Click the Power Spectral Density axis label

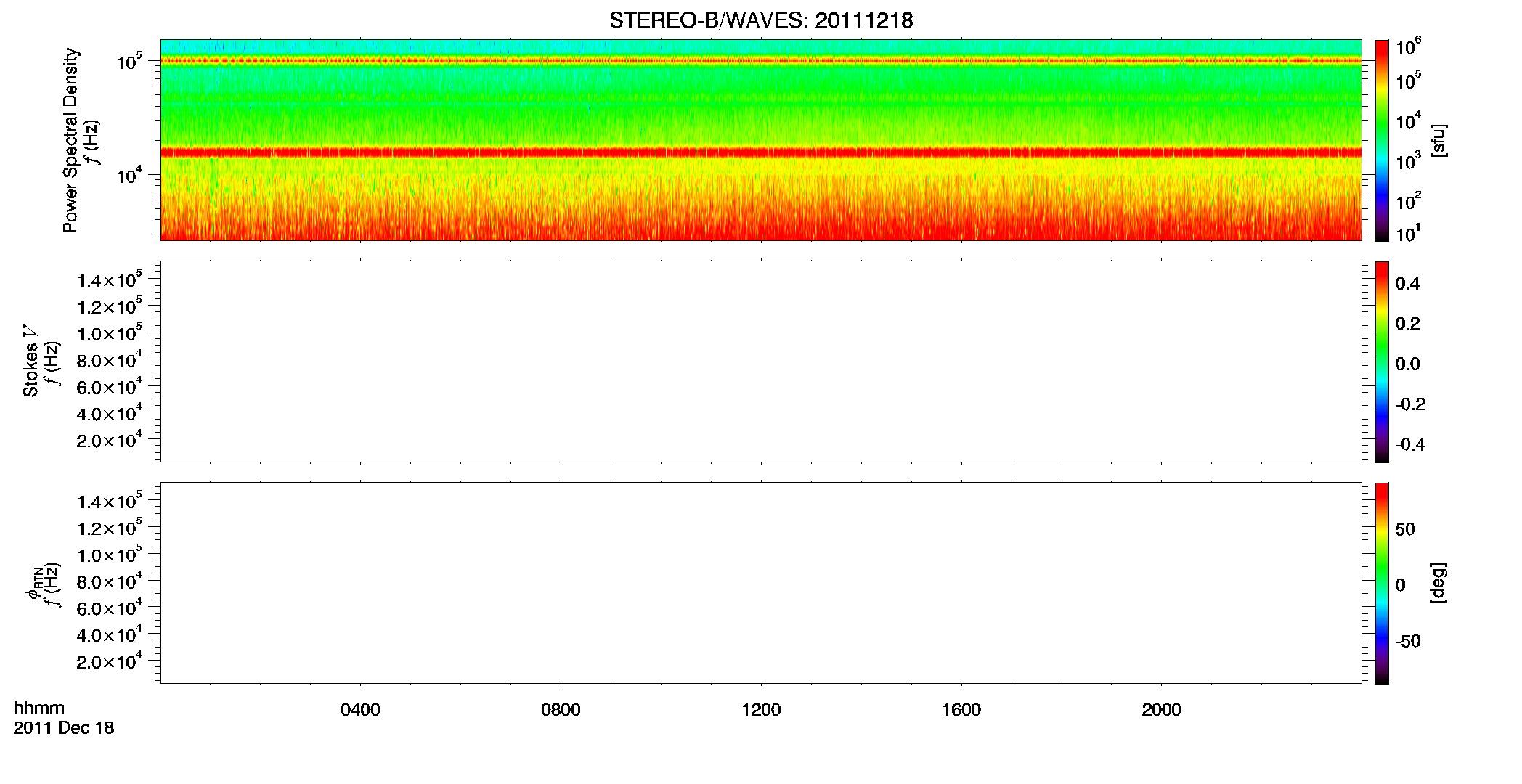click(70, 140)
